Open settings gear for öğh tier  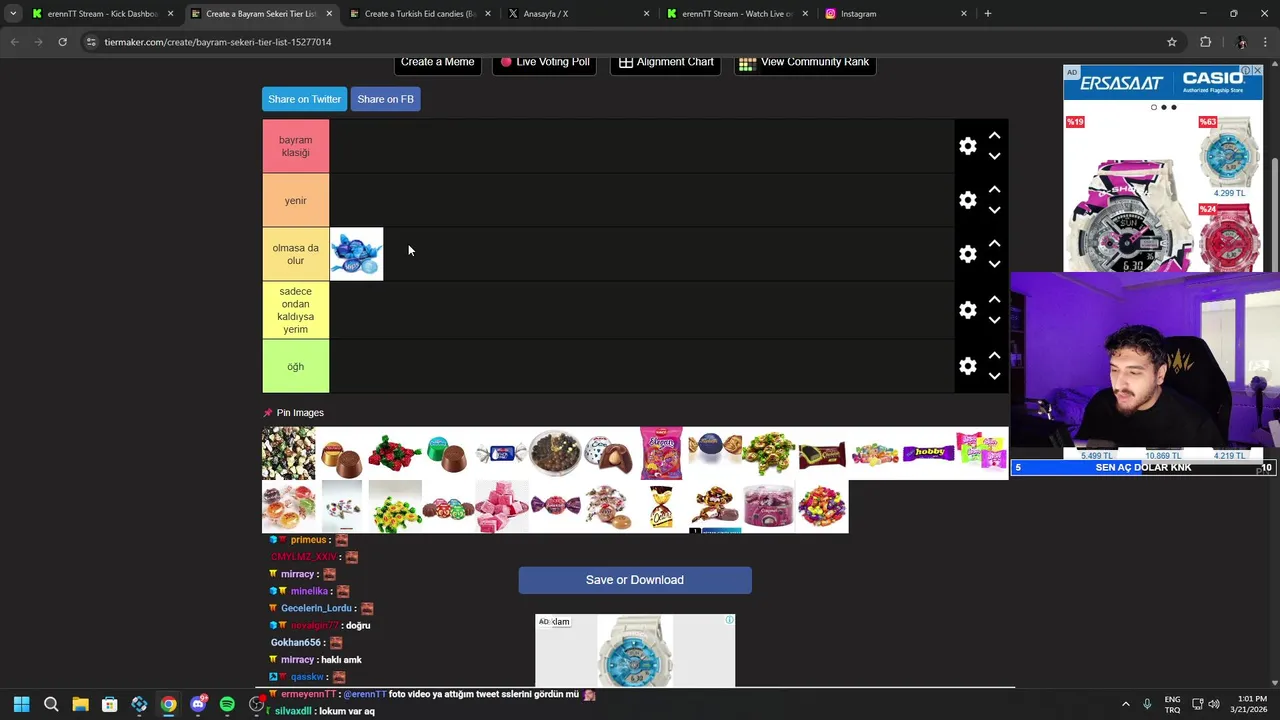pyautogui.click(x=968, y=366)
